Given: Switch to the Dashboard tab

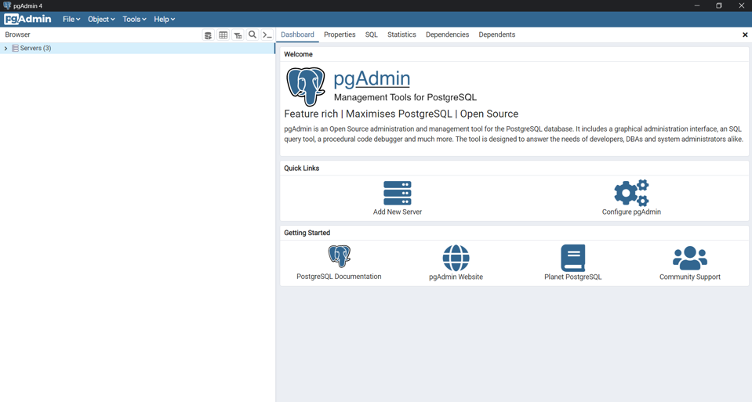Looking at the screenshot, I should (297, 35).
